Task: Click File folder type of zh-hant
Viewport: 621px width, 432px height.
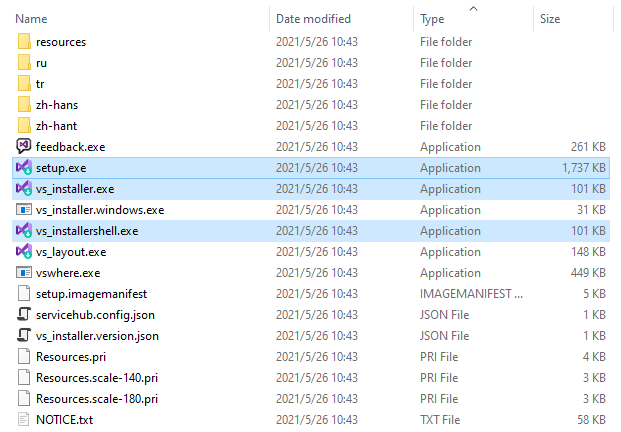Action: pyautogui.click(x=446, y=126)
